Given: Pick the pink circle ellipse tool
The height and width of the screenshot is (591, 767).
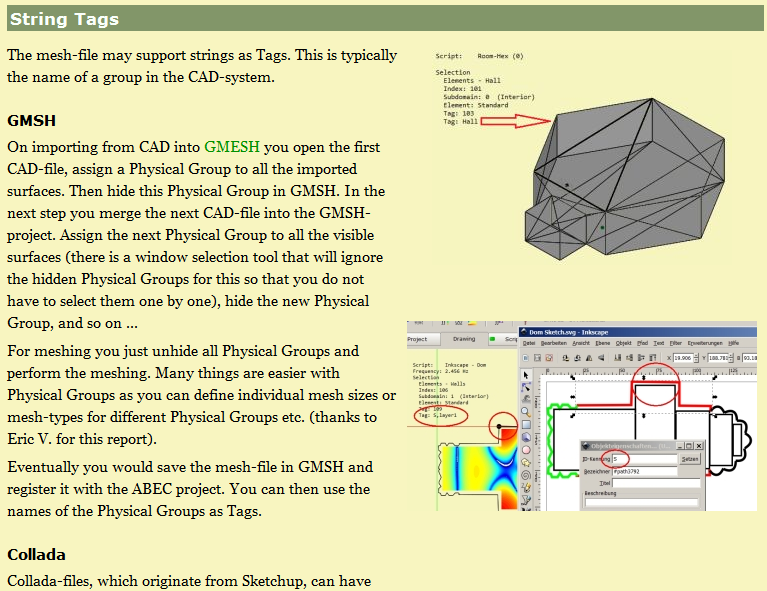Looking at the screenshot, I should [x=526, y=449].
